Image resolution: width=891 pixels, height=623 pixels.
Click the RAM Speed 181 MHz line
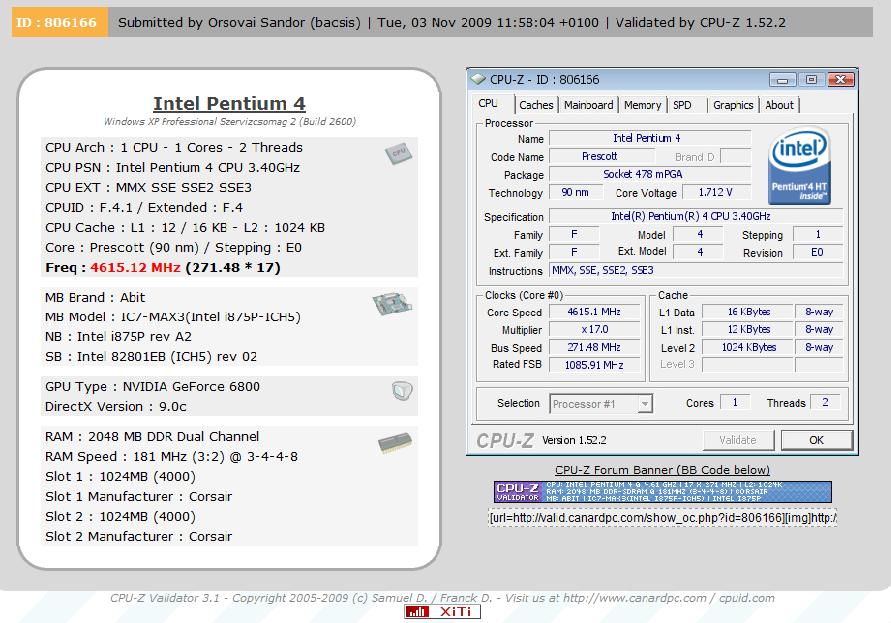click(x=171, y=456)
